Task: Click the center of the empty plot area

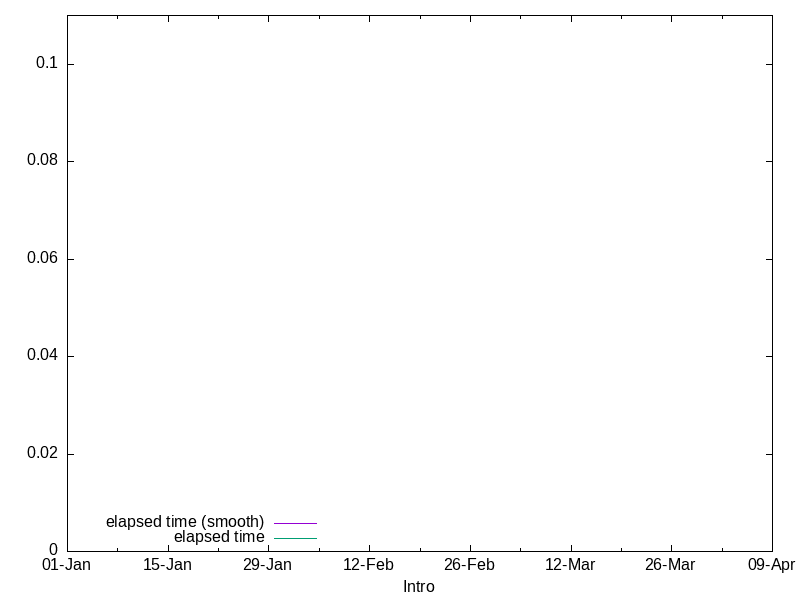Action: [x=419, y=282]
